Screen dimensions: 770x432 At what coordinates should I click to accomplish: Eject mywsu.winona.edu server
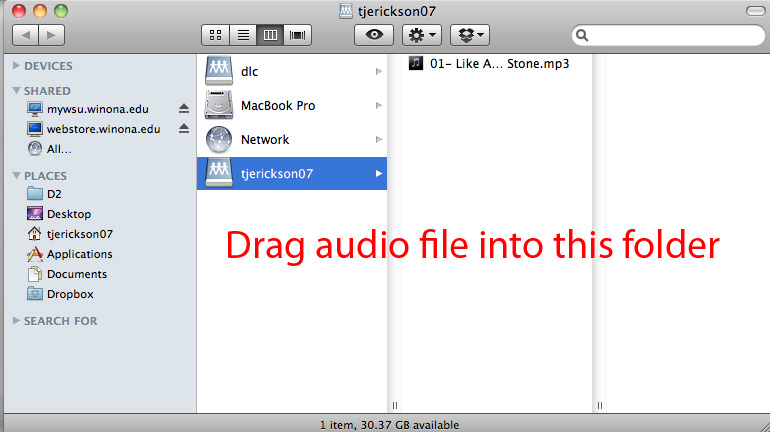tap(183, 109)
